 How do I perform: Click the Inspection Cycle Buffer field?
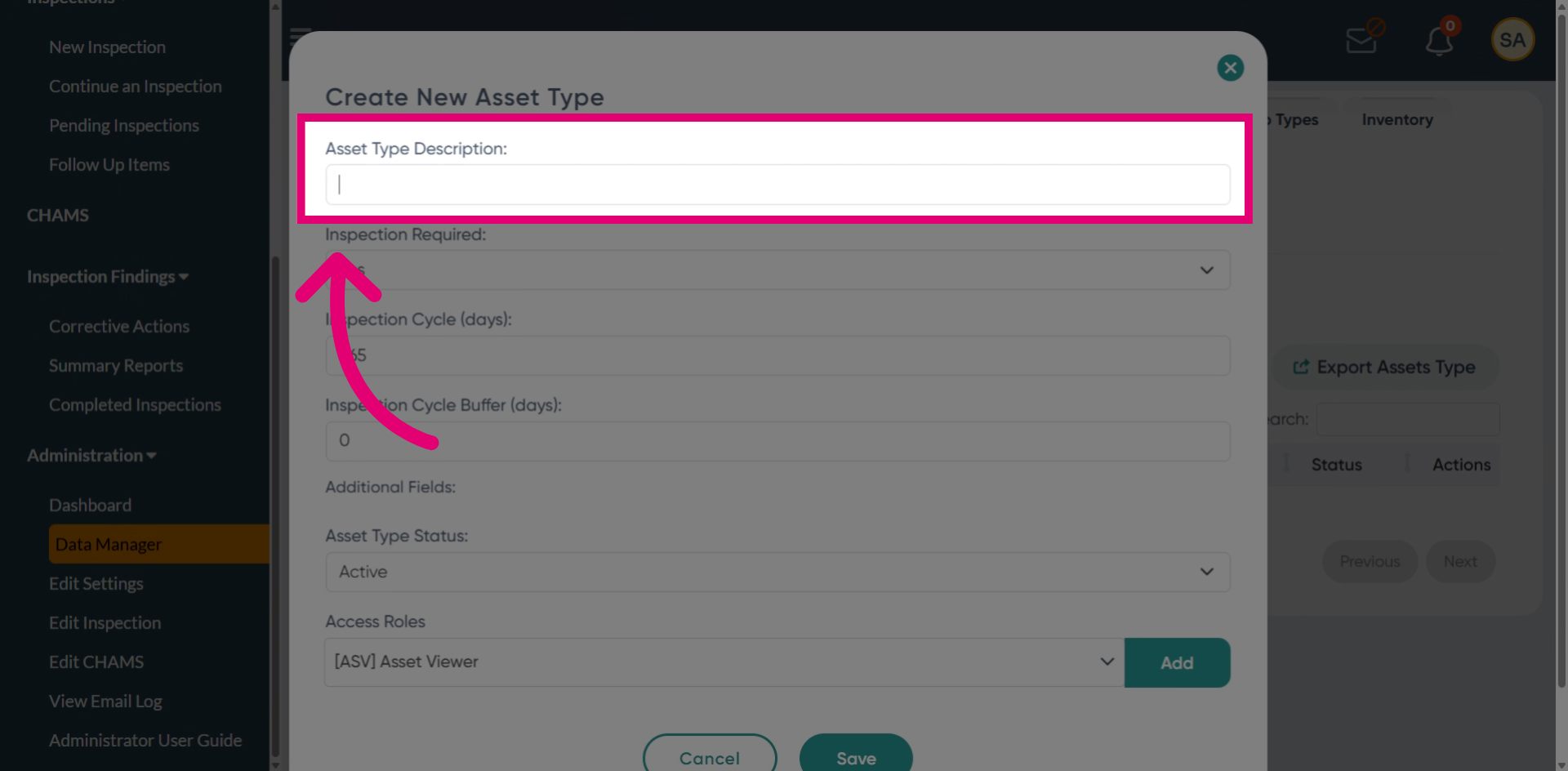pyautogui.click(x=777, y=441)
